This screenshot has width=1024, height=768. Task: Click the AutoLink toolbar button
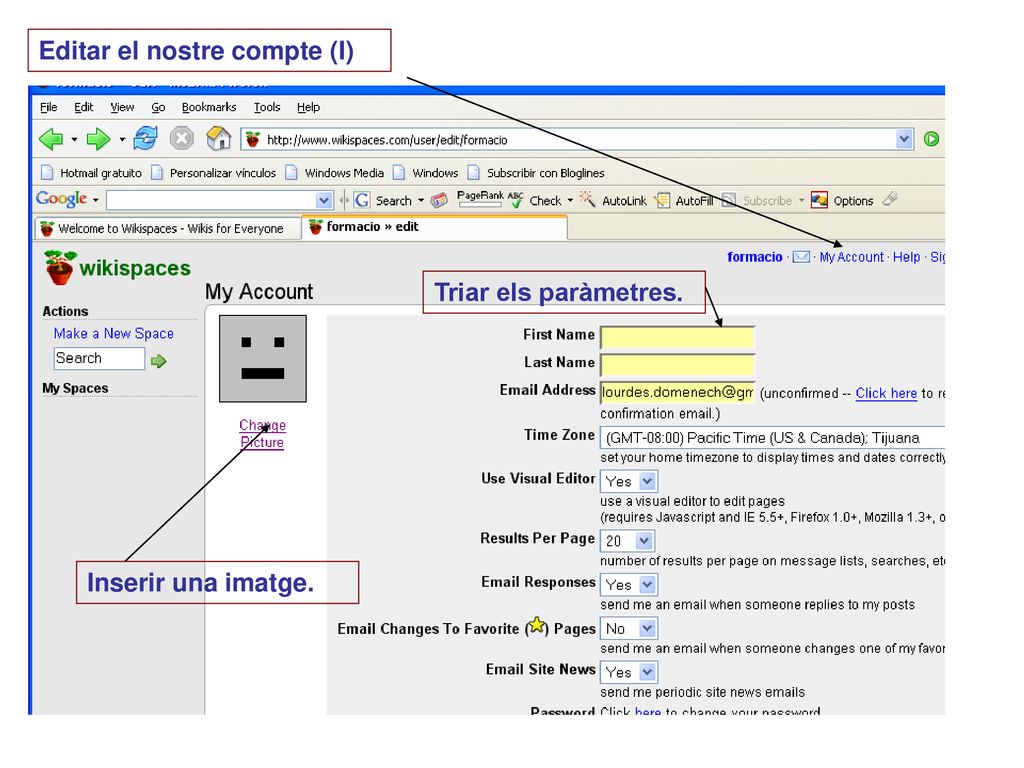point(615,200)
